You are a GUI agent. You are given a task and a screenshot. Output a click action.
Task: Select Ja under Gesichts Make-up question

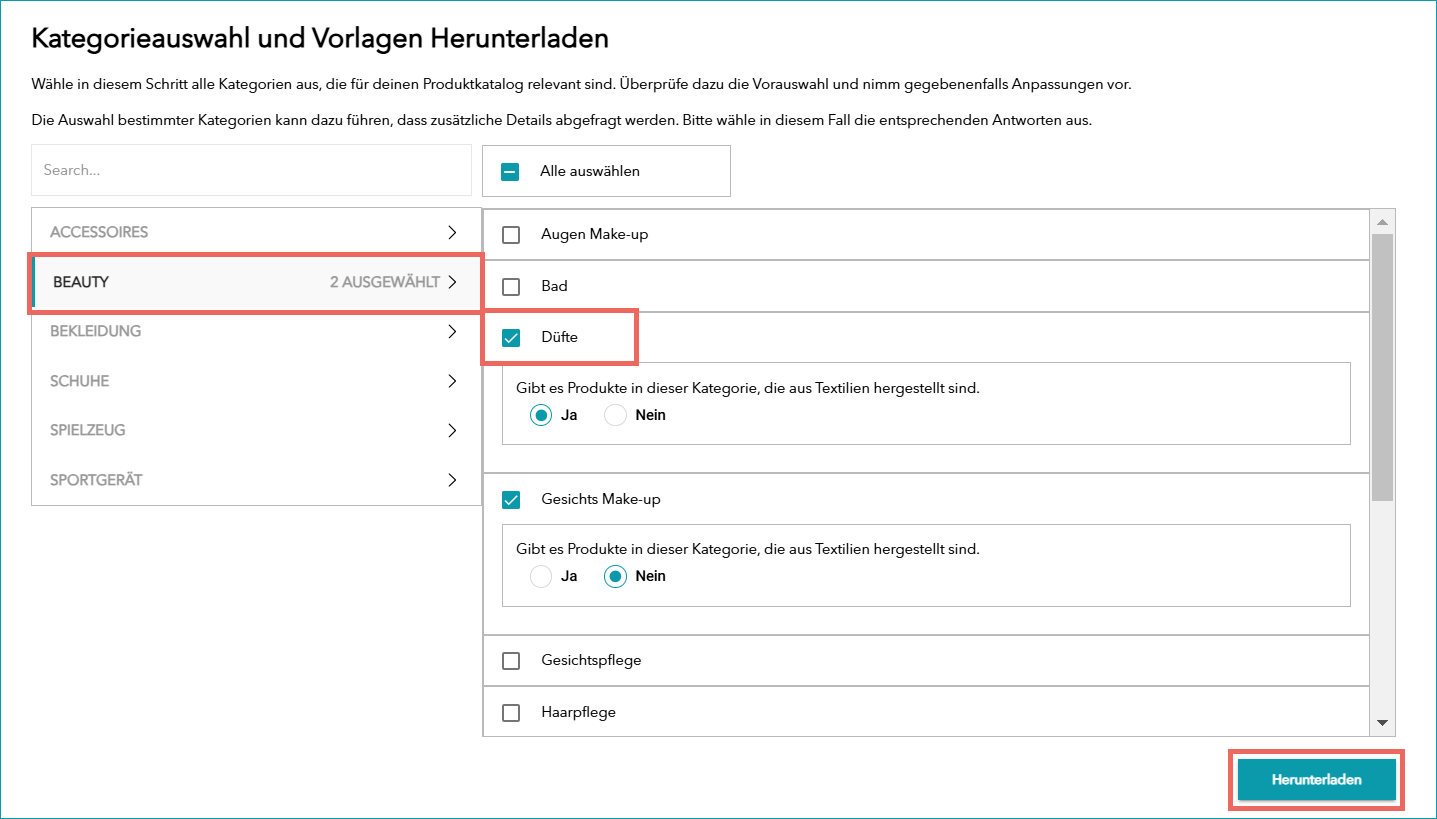(541, 577)
